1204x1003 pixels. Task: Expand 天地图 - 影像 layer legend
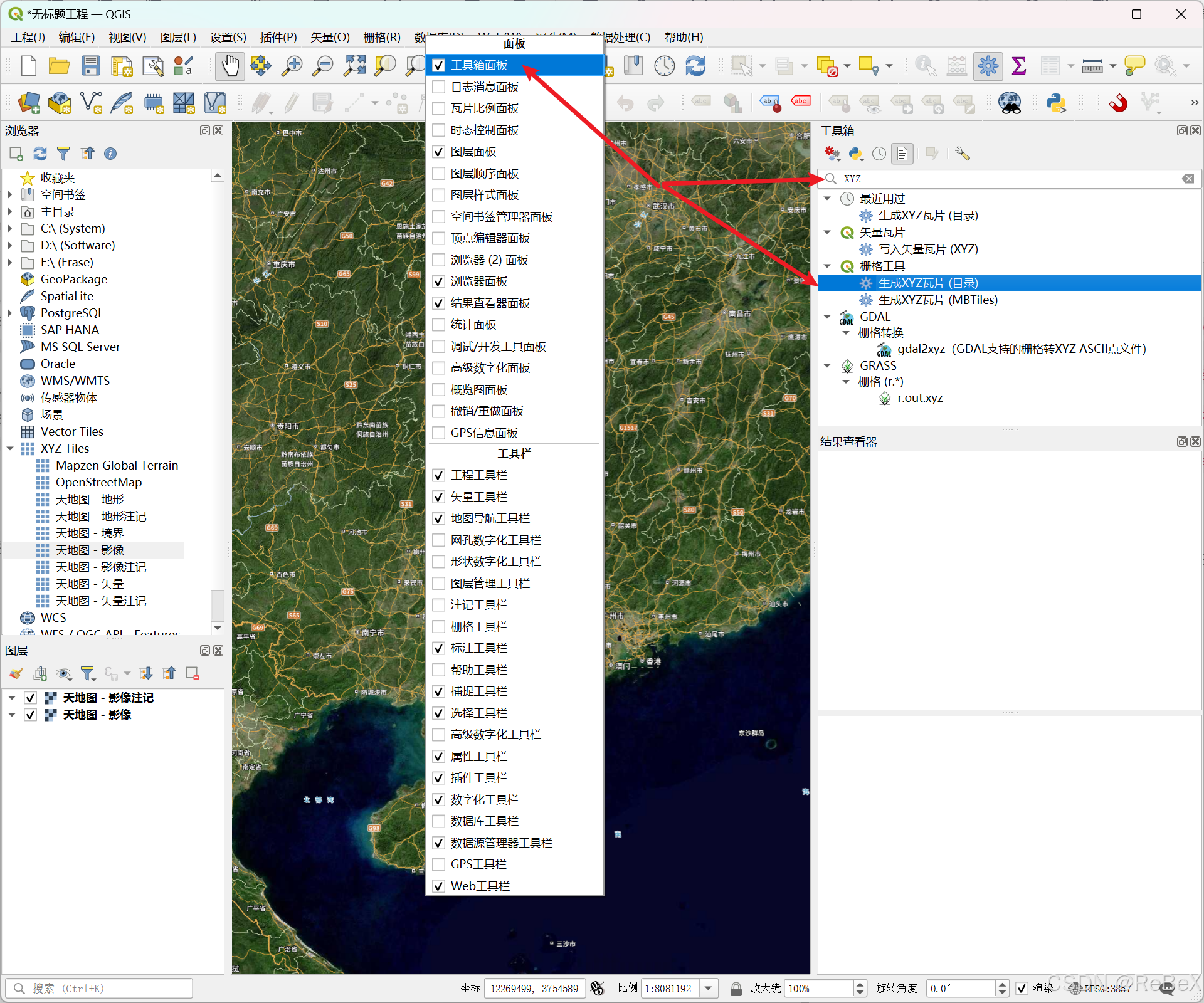click(11, 715)
